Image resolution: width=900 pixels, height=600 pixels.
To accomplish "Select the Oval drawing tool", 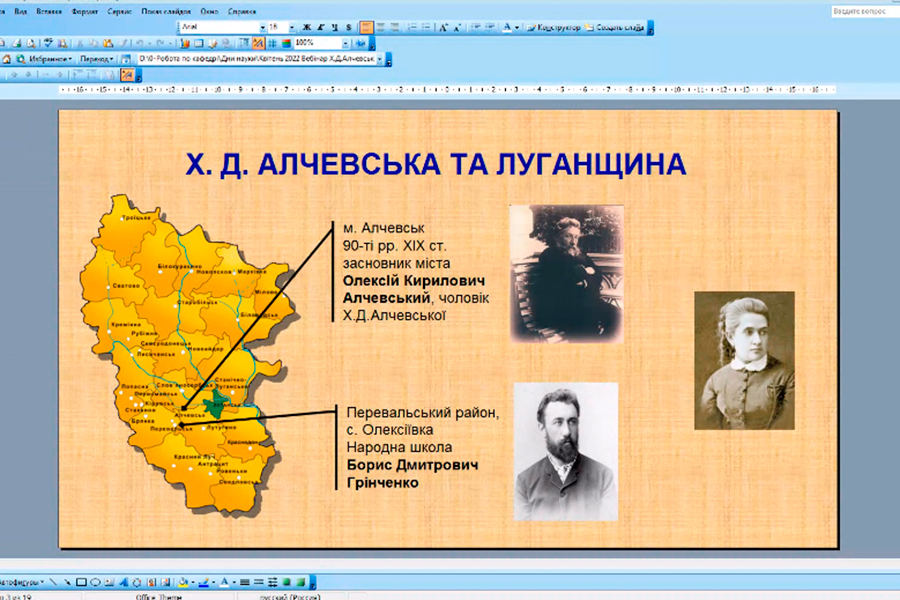I will pos(96,581).
